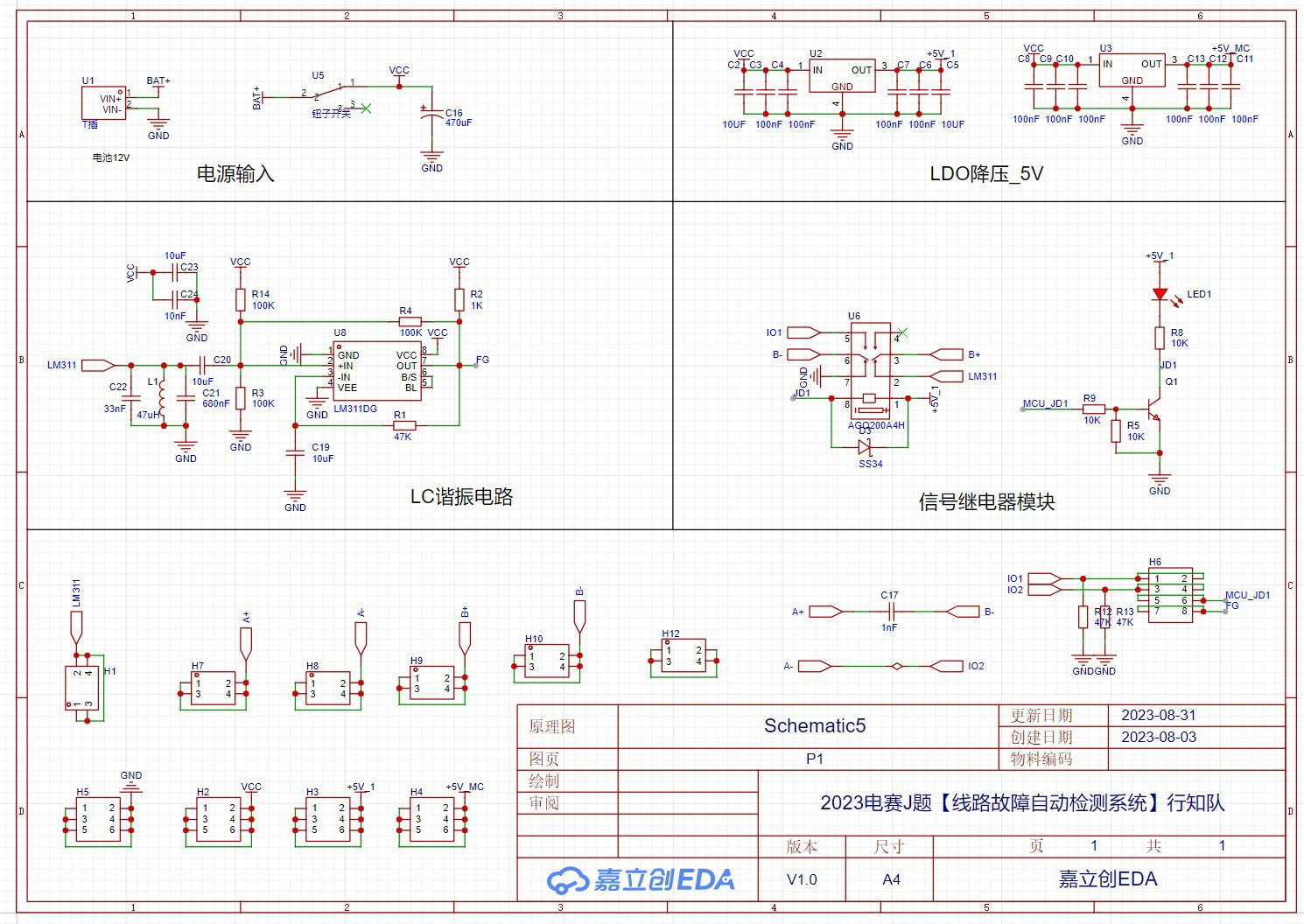1304x924 pixels.
Task: Click the U1 battery connector symbol
Action: (x=103, y=103)
